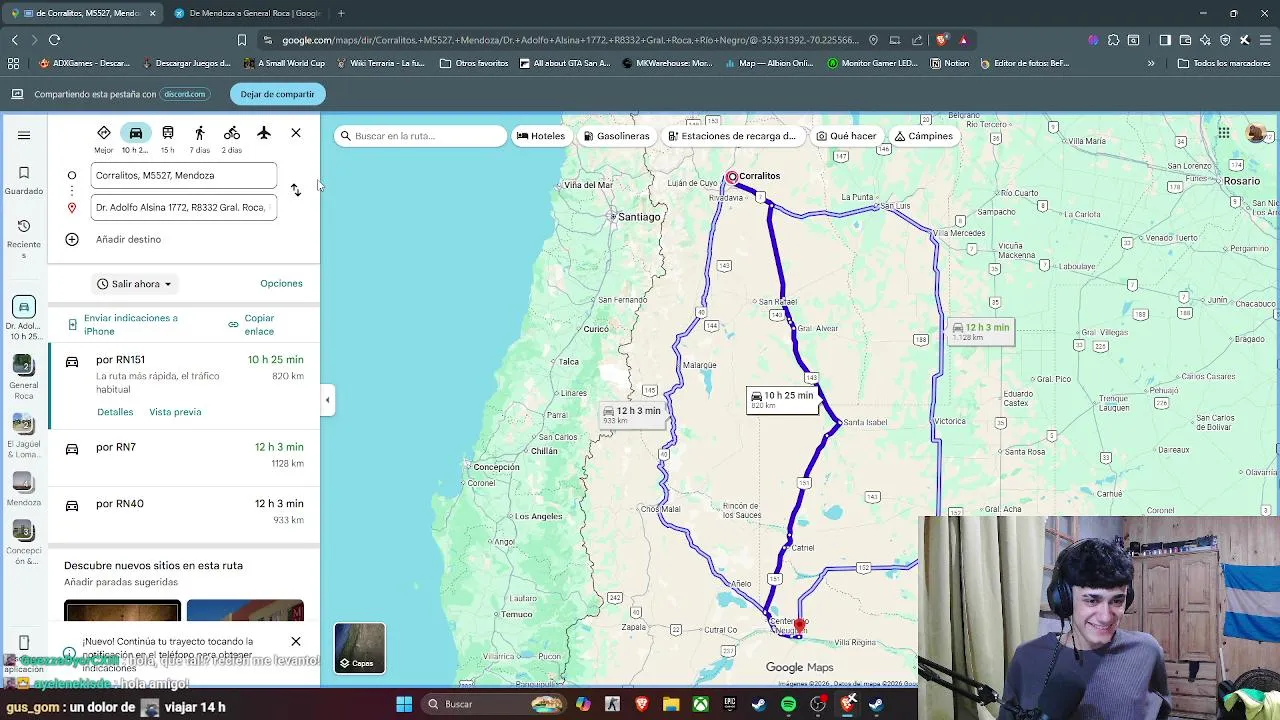Open Spotify from the taskbar

click(789, 705)
